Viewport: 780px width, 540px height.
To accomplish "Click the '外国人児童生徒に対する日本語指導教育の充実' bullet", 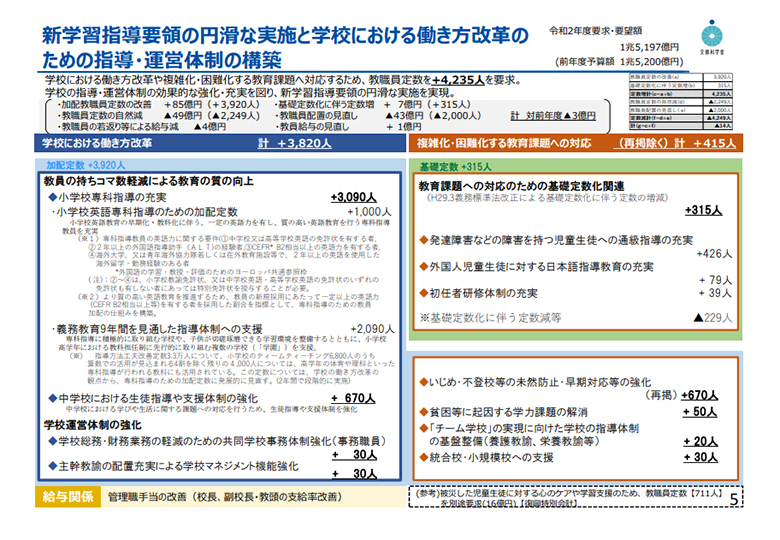I will [536, 267].
